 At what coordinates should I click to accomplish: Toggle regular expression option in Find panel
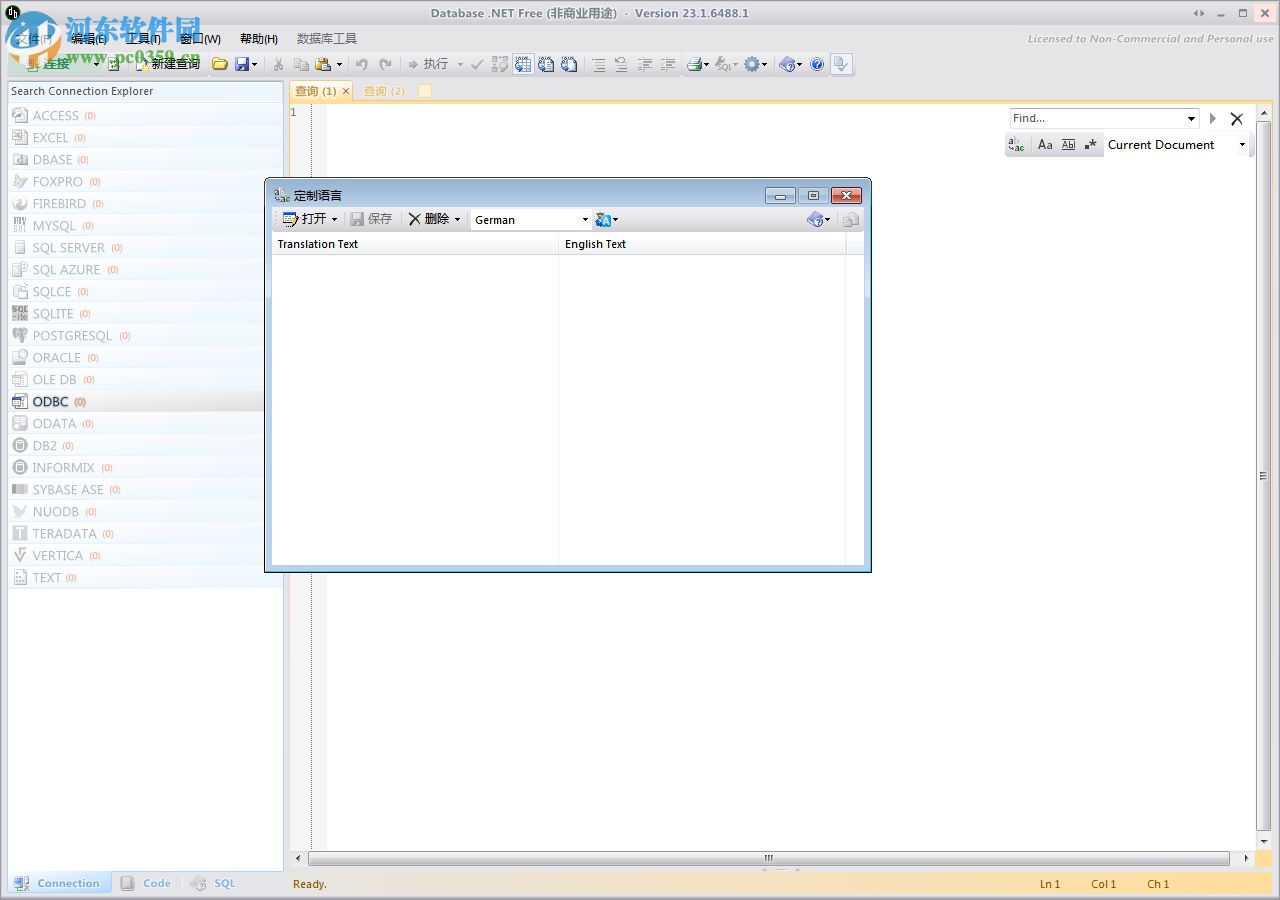coord(1091,145)
